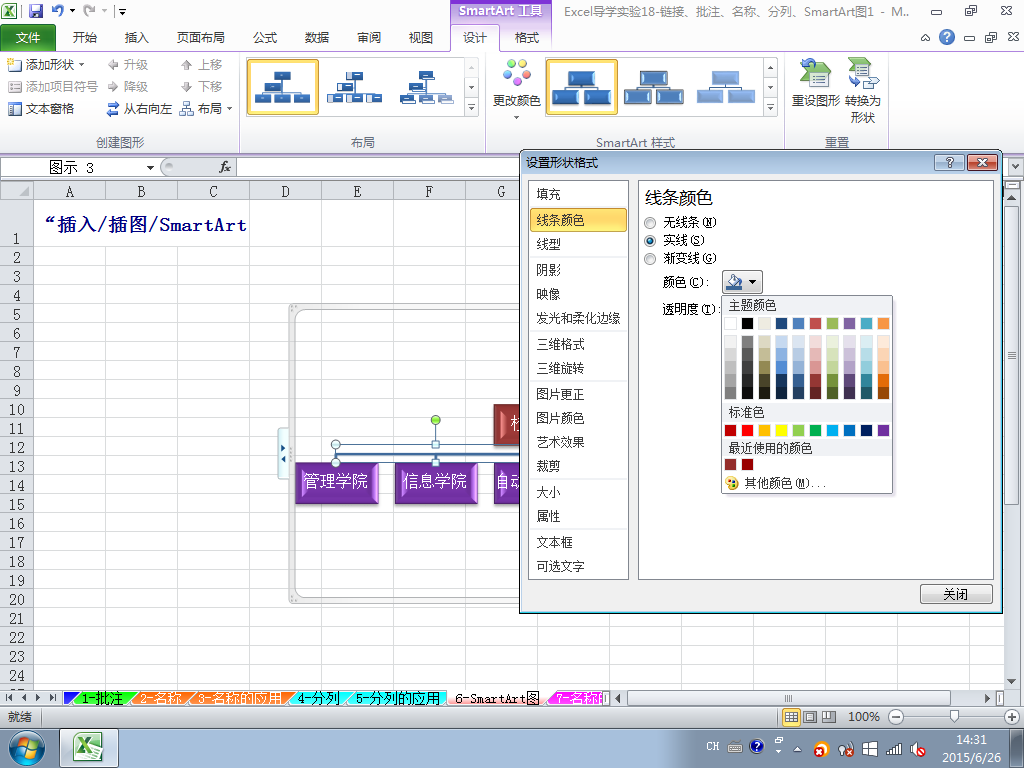Select 线型 line style category
The height and width of the screenshot is (768, 1024).
point(579,244)
